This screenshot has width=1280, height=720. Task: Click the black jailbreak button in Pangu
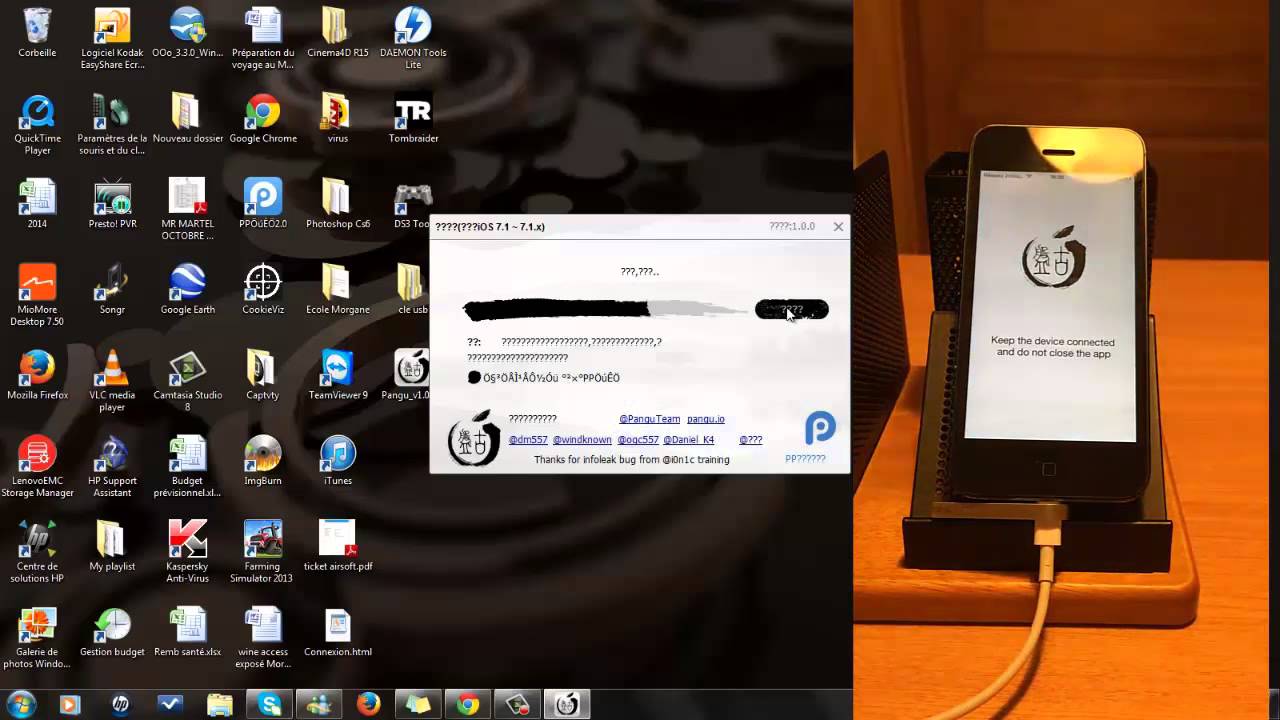(791, 310)
